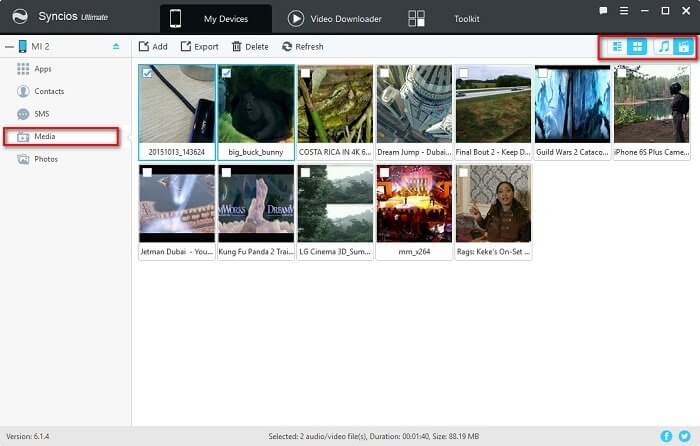Check the mm_x264 checkbox
Screen dimensions: 700x446
pos(384,172)
